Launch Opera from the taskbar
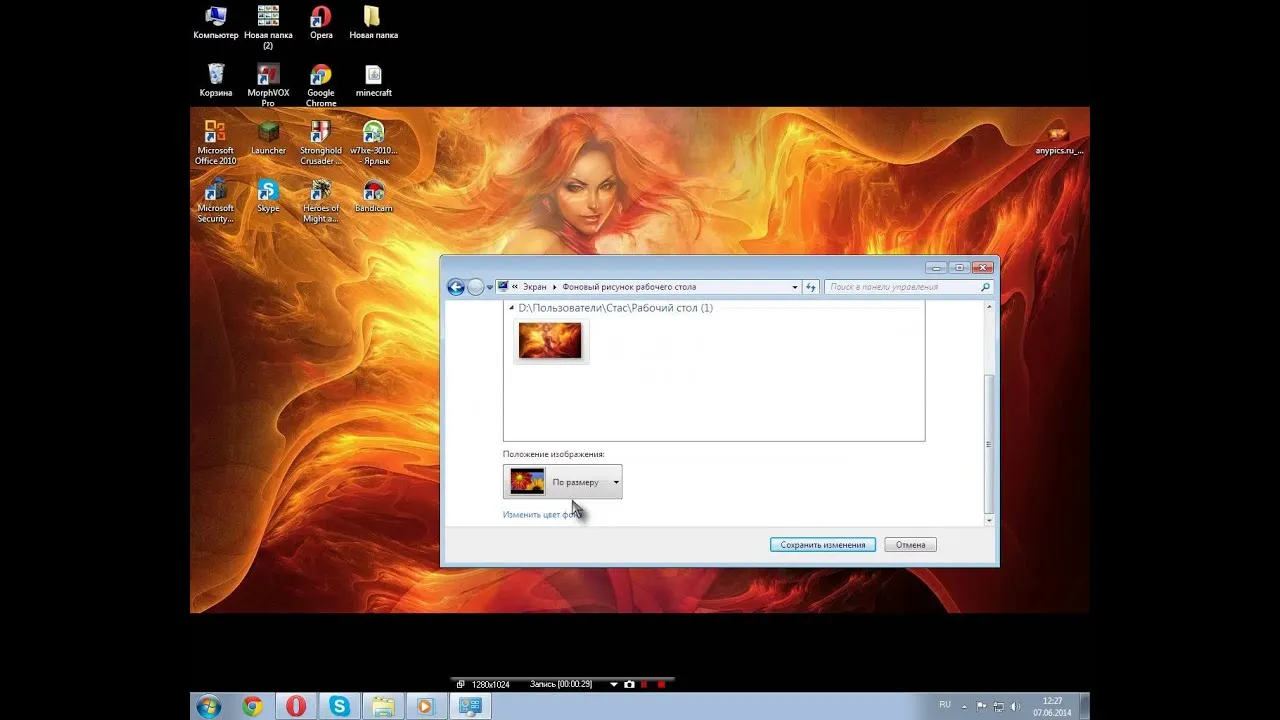The height and width of the screenshot is (720, 1280). pos(296,706)
